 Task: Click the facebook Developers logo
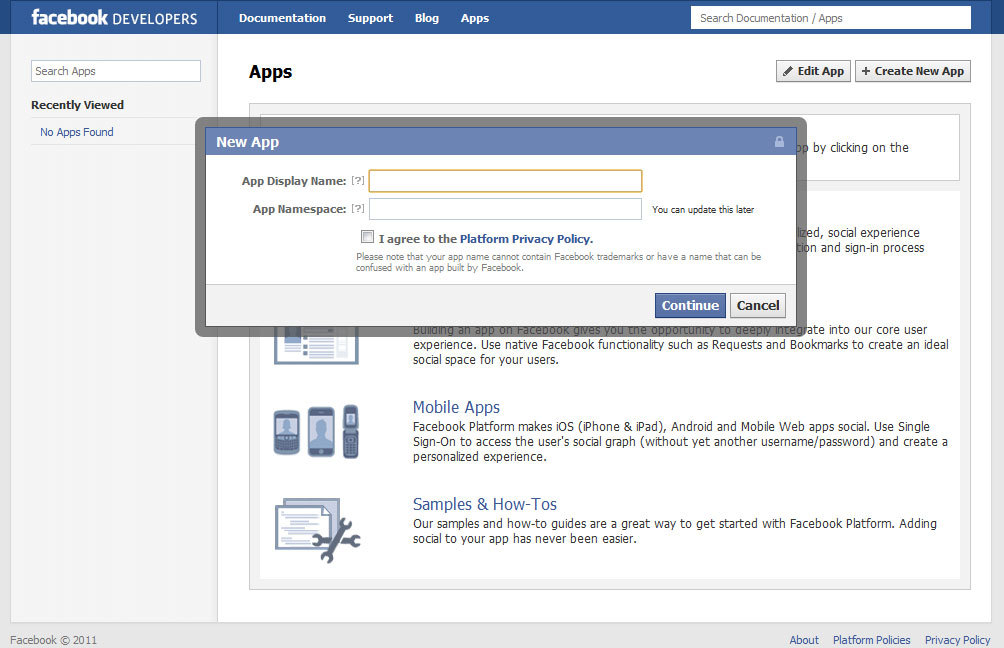(x=115, y=17)
